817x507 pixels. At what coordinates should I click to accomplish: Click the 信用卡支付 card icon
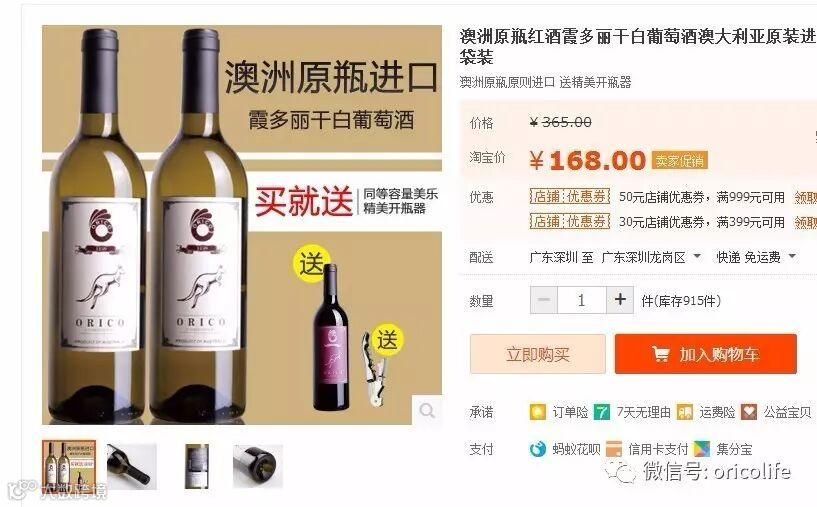(614, 449)
